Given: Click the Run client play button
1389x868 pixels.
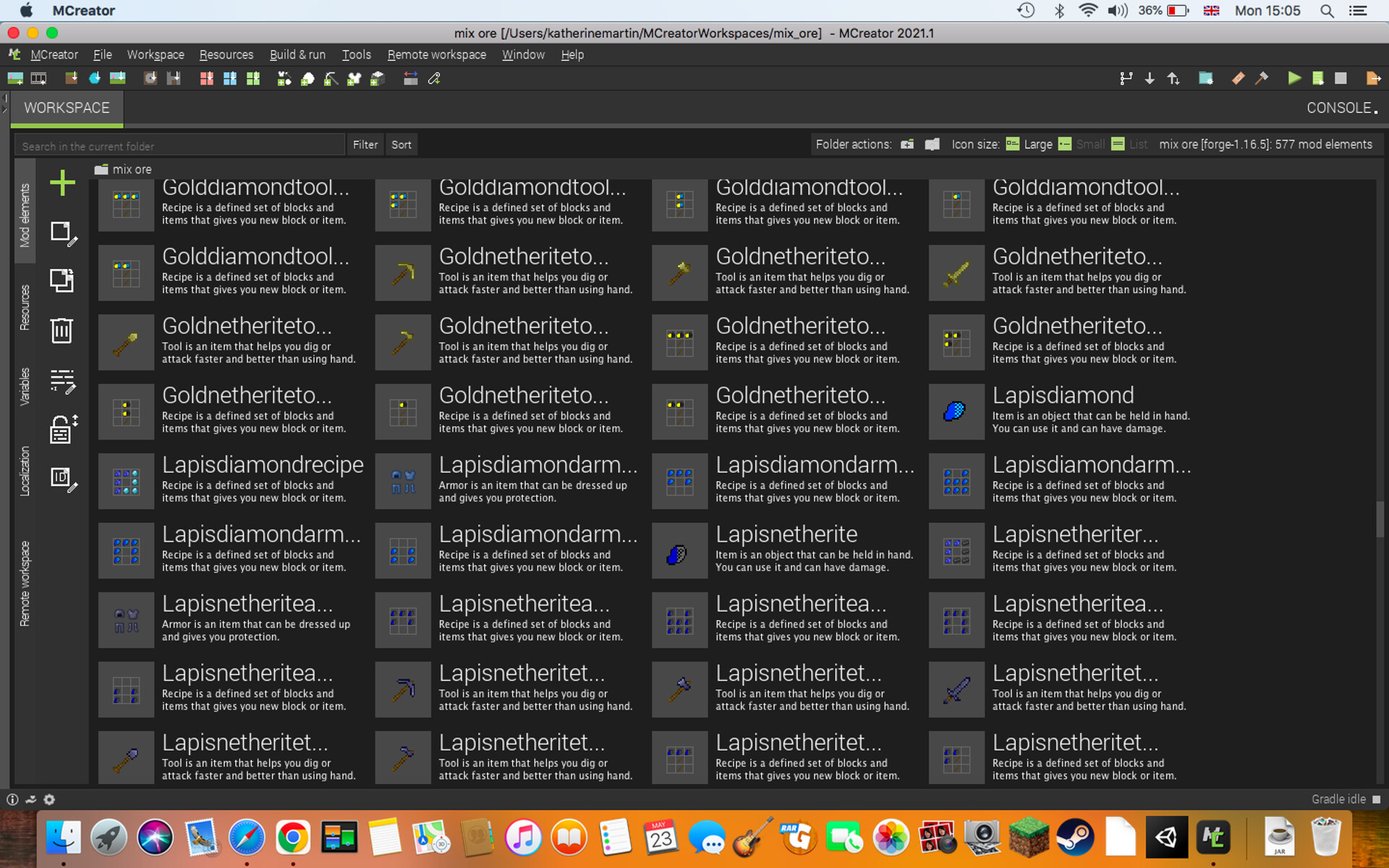Looking at the screenshot, I should [1294, 78].
